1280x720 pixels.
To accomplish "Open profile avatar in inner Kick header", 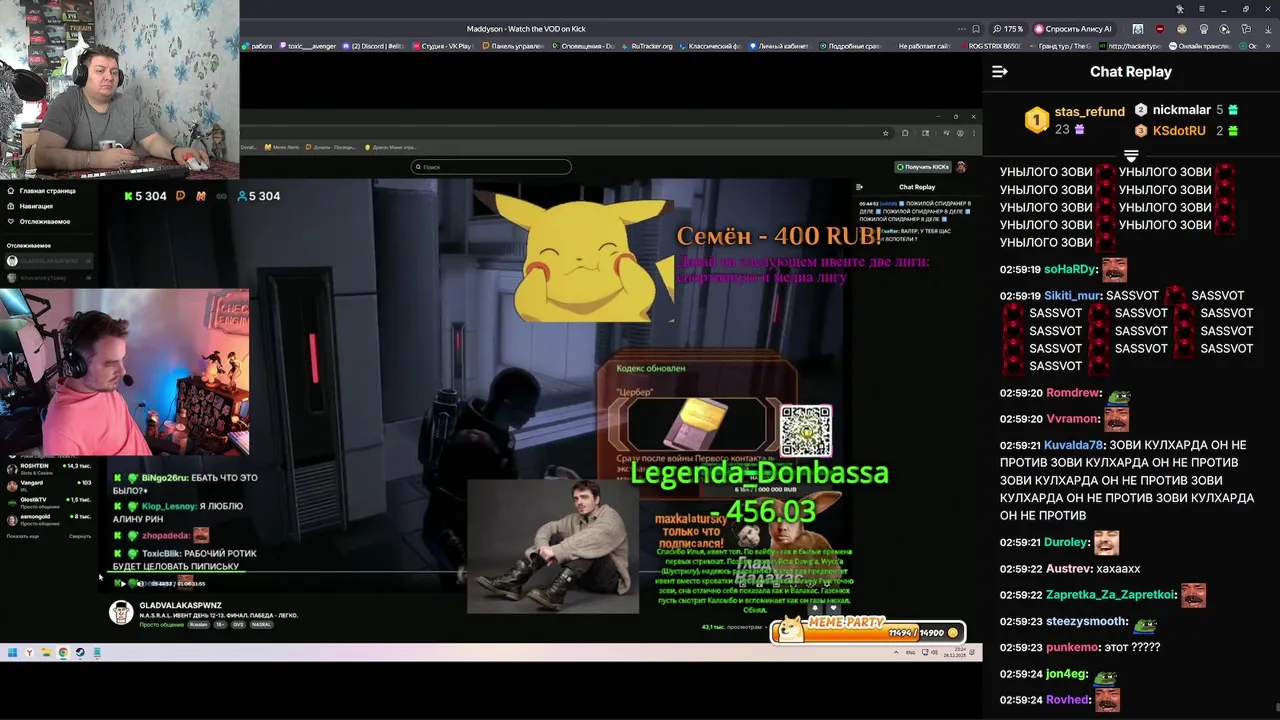I will (x=961, y=167).
